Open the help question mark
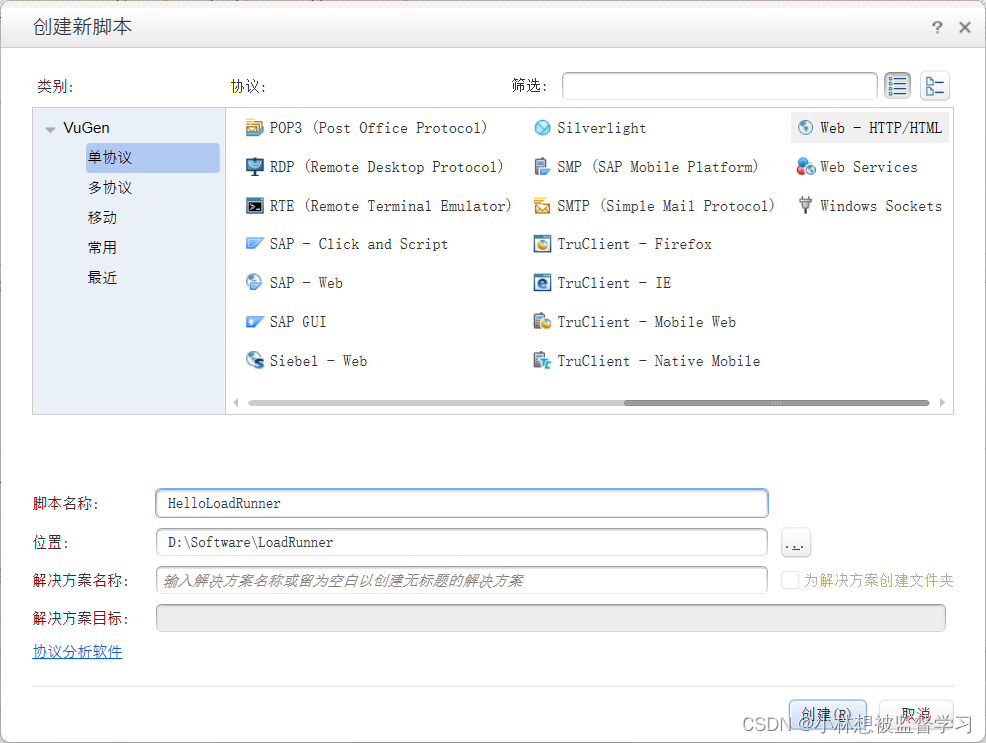986x743 pixels. pos(937,27)
